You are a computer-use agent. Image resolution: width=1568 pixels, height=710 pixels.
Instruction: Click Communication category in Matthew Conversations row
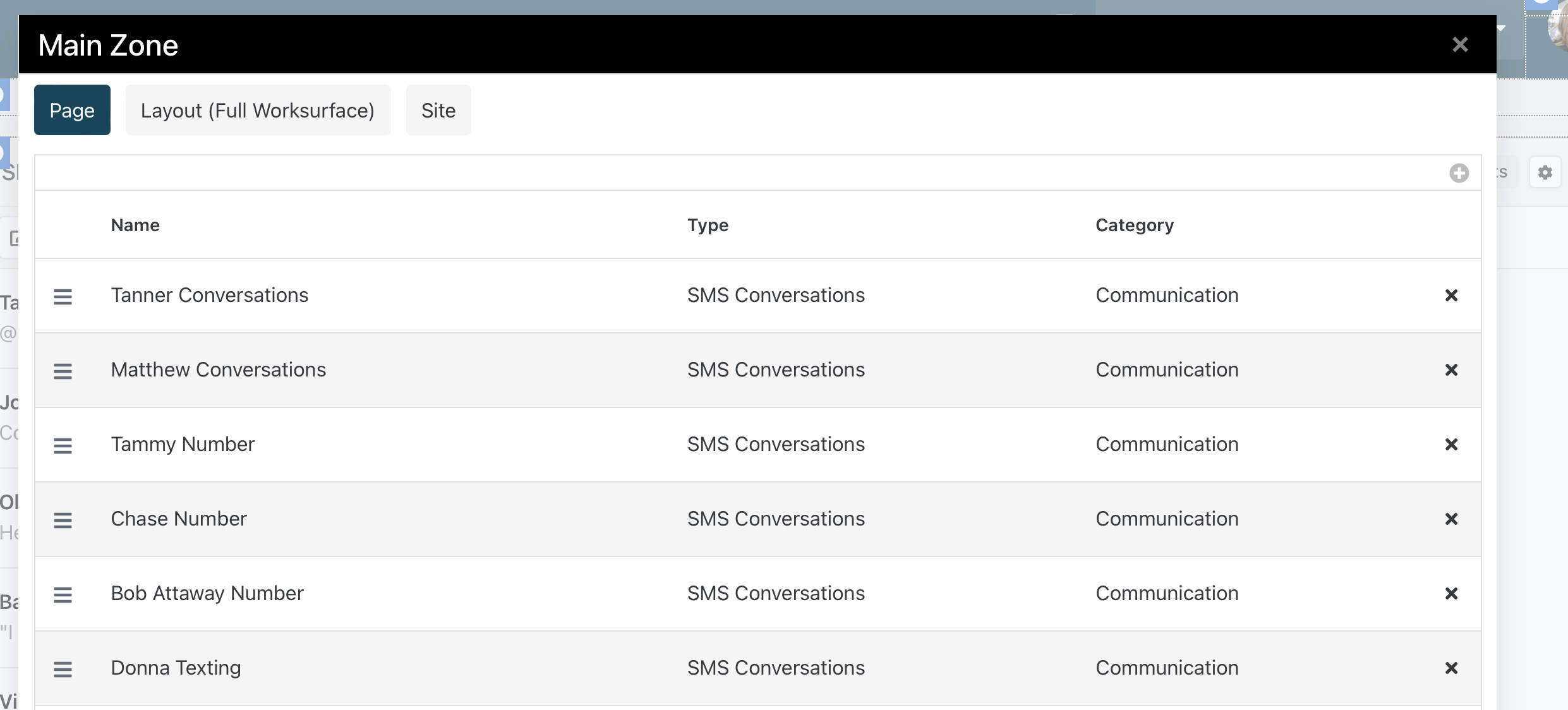click(1167, 370)
